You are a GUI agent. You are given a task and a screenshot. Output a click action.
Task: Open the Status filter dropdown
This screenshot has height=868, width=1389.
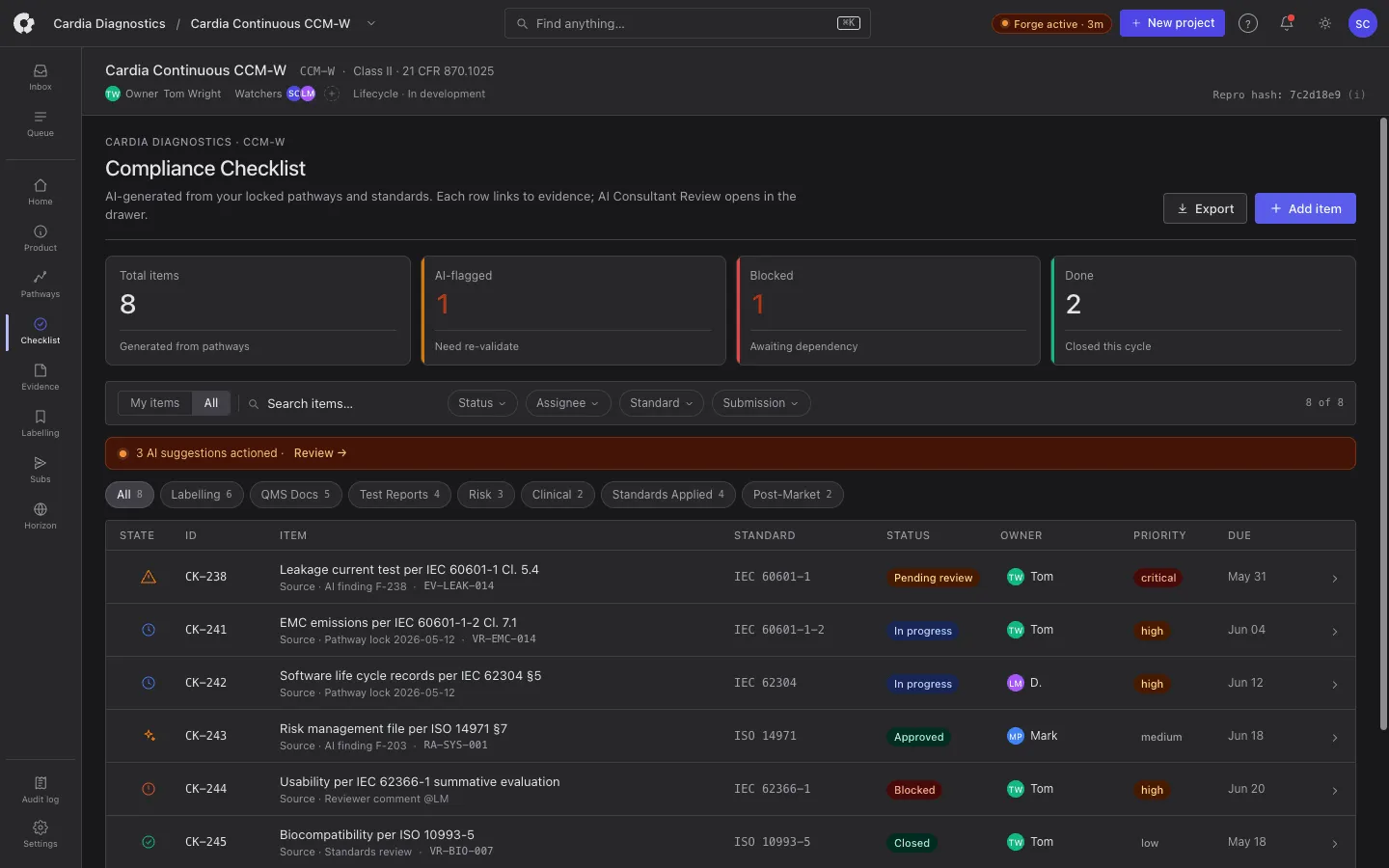pos(482,403)
